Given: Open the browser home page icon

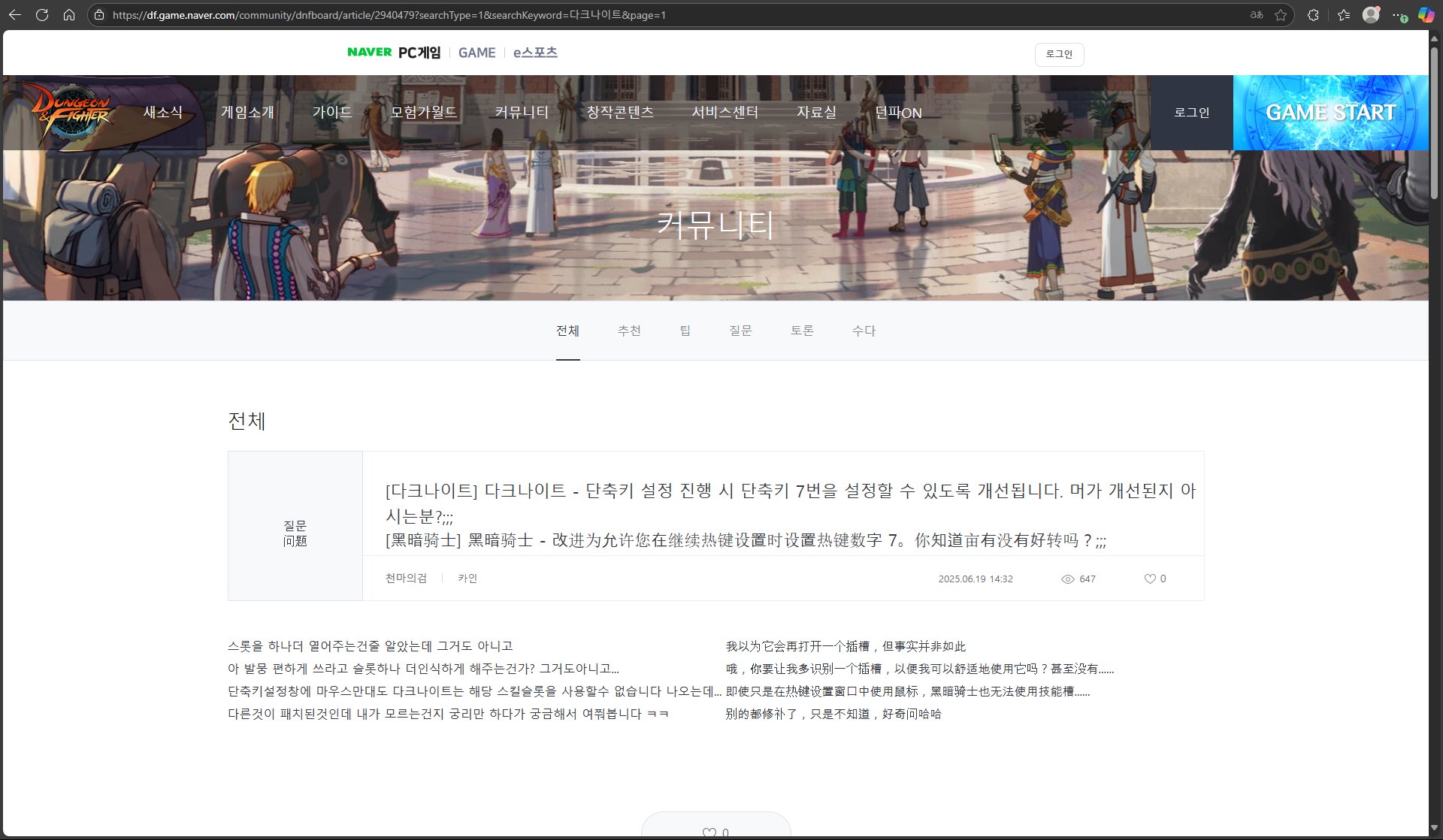Looking at the screenshot, I should [x=69, y=15].
